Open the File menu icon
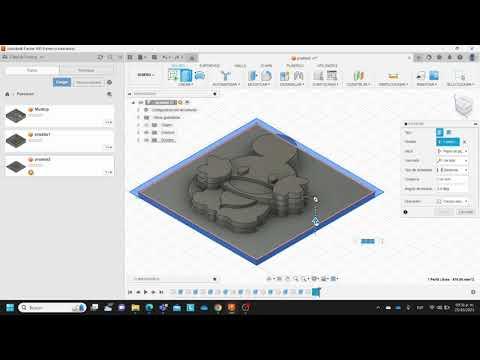This screenshot has height=360, width=480. (141, 57)
